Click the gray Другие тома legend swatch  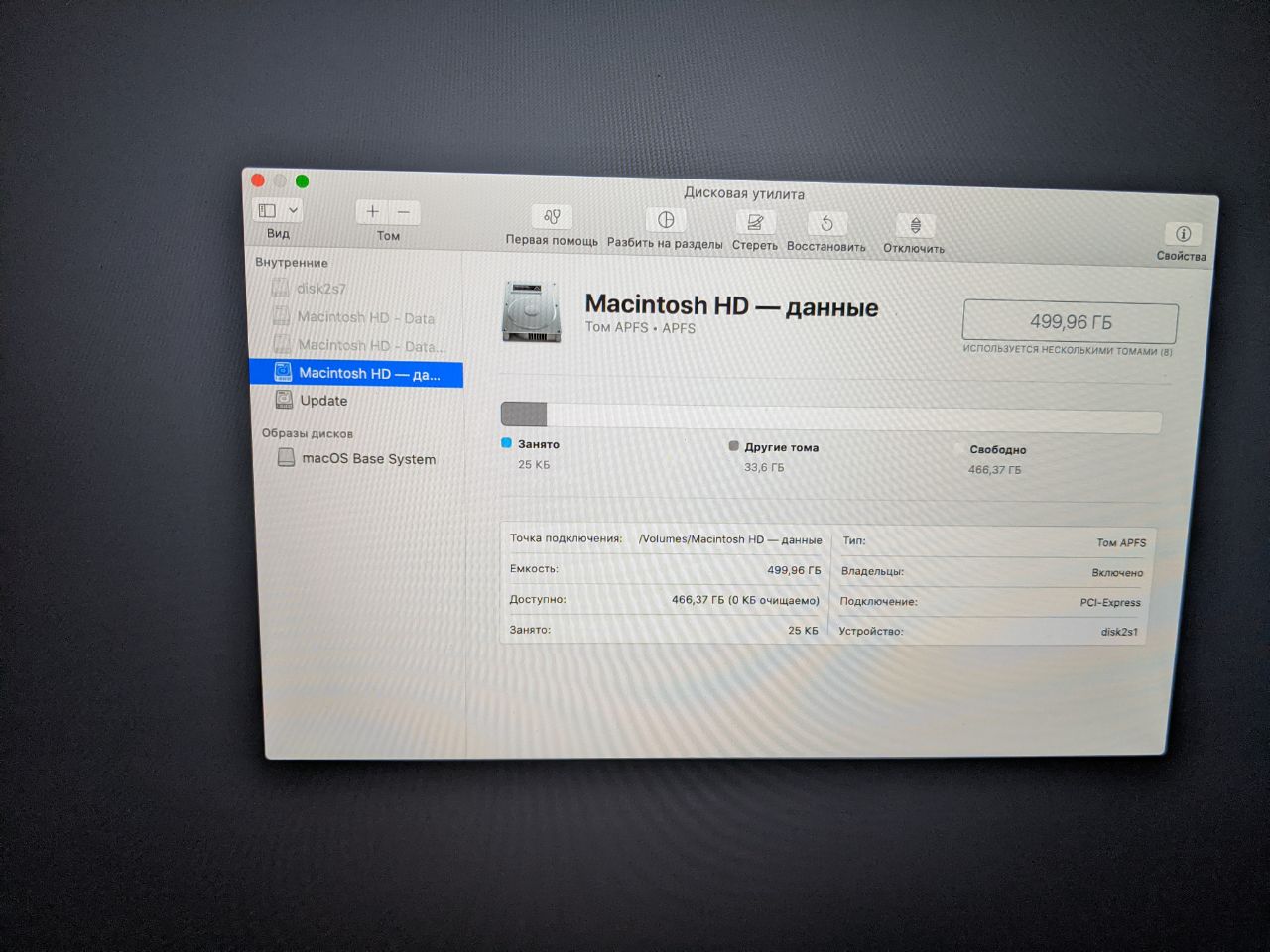click(733, 446)
